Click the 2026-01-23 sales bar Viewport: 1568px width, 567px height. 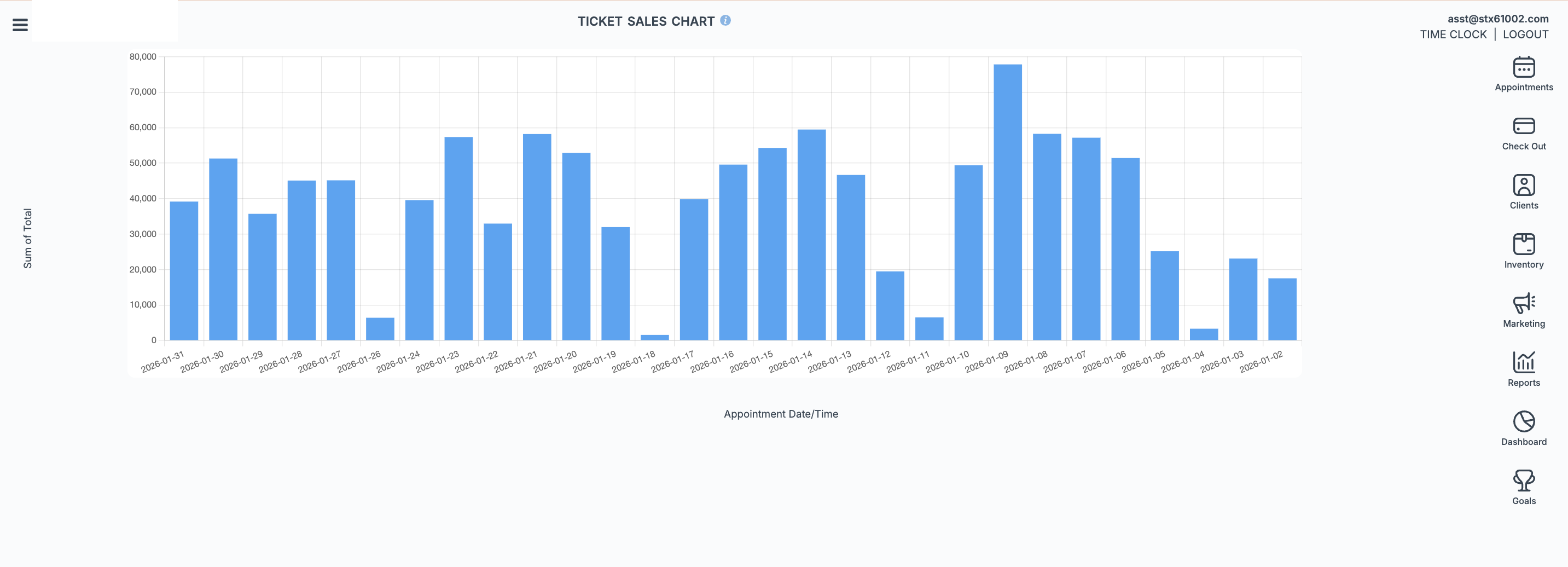458,239
